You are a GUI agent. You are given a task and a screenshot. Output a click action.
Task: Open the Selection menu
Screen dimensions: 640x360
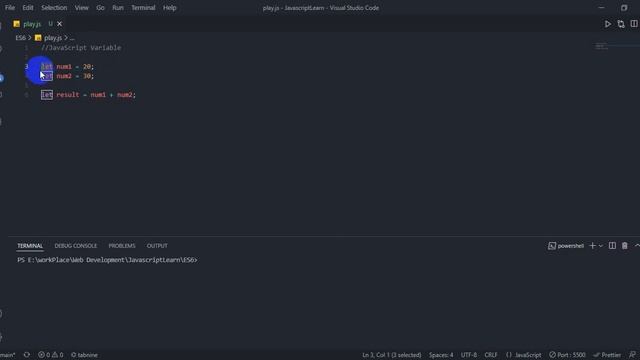[x=54, y=8]
